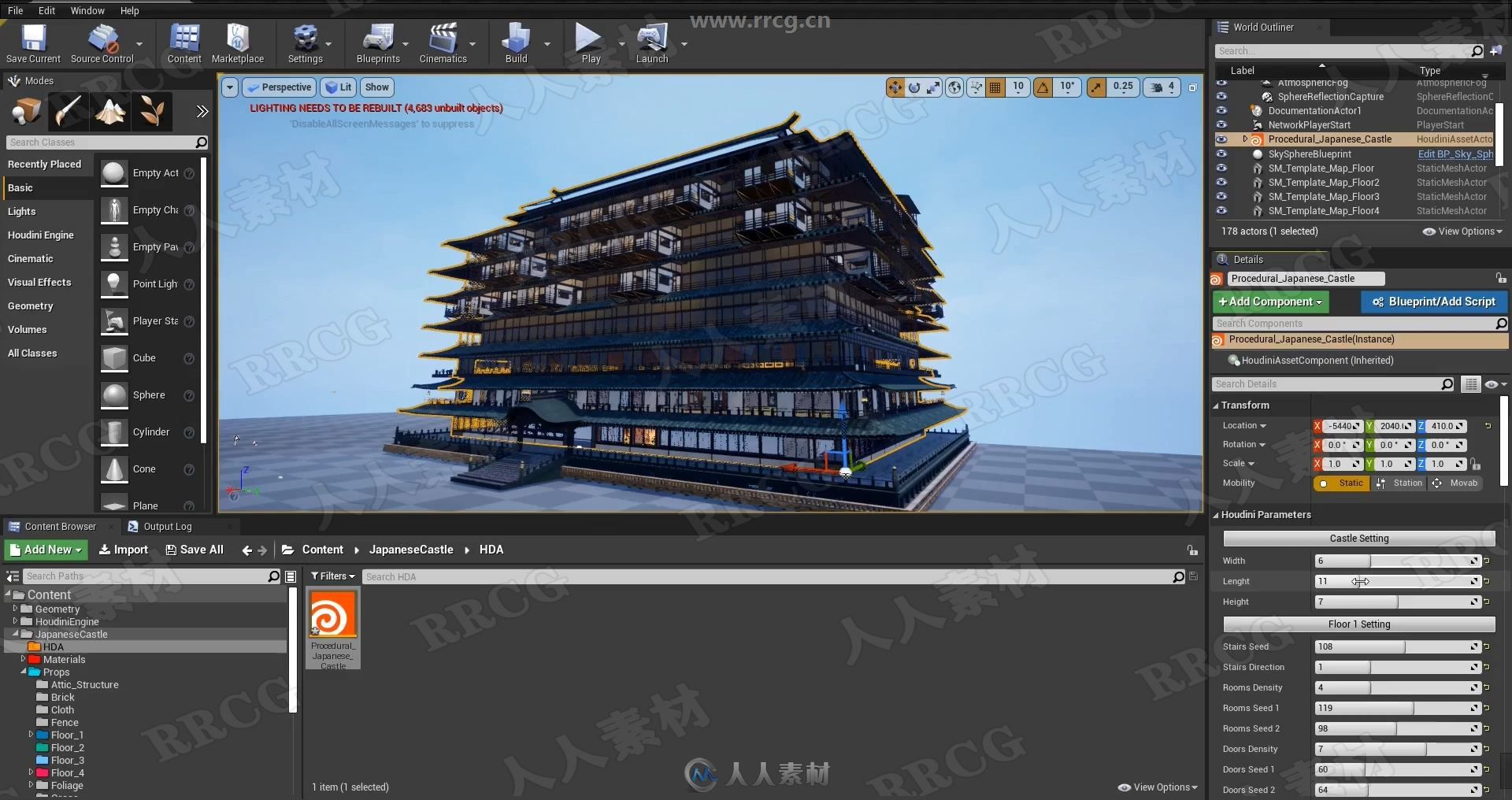
Task: Set Mobility to Static
Action: coord(1342,483)
